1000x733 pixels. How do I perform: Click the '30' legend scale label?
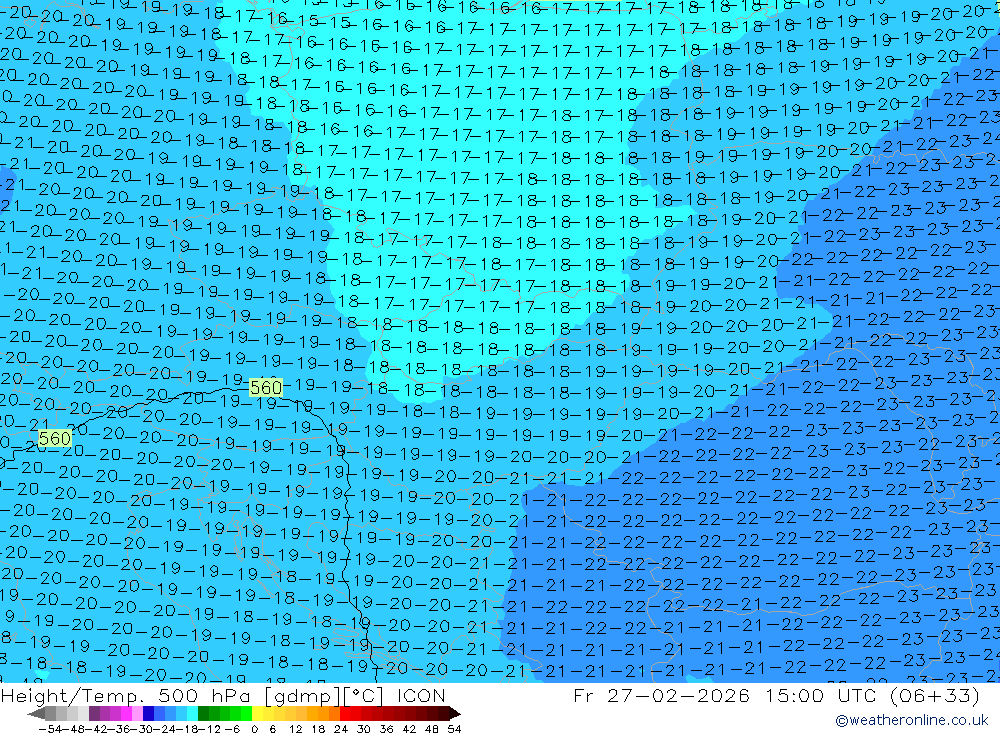click(x=364, y=729)
